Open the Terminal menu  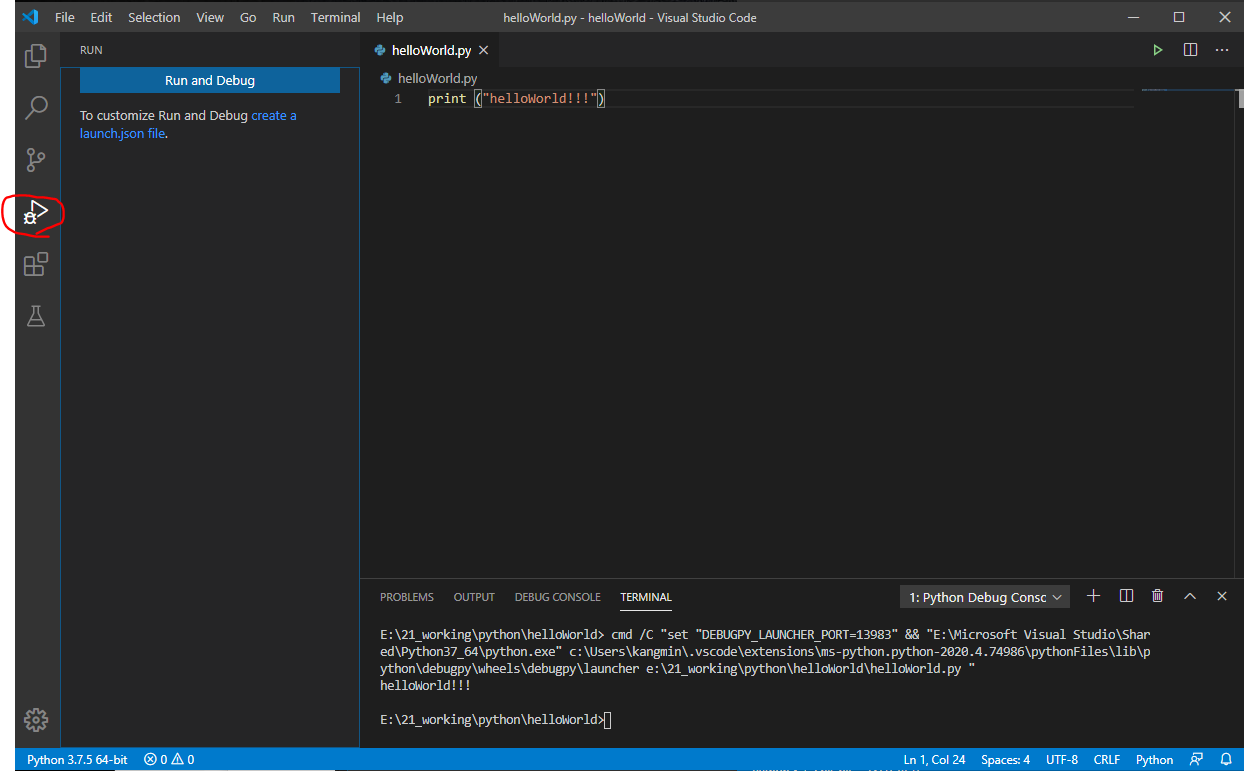point(336,17)
